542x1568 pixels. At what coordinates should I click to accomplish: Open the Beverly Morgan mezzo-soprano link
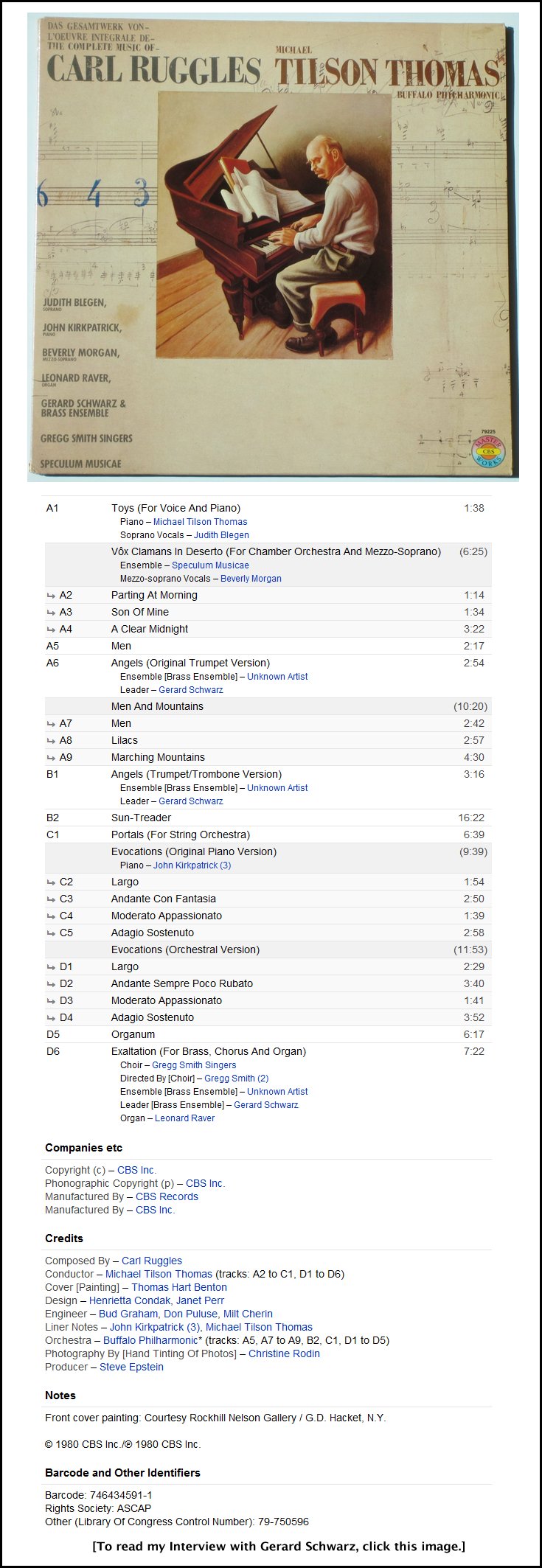pyautogui.click(x=251, y=579)
